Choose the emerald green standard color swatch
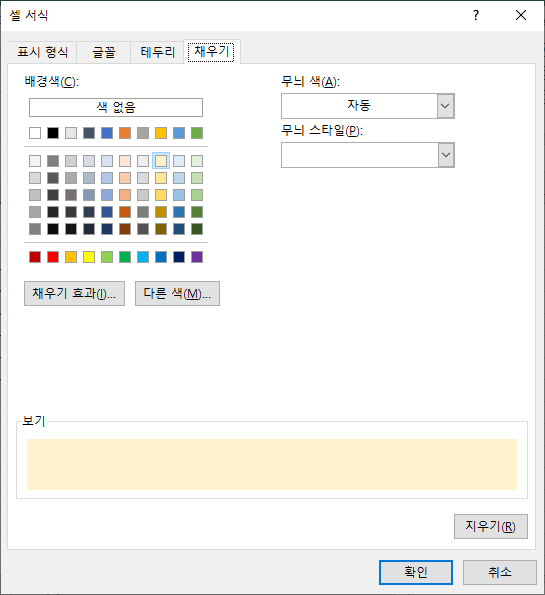The height and width of the screenshot is (595, 545). 125,257
